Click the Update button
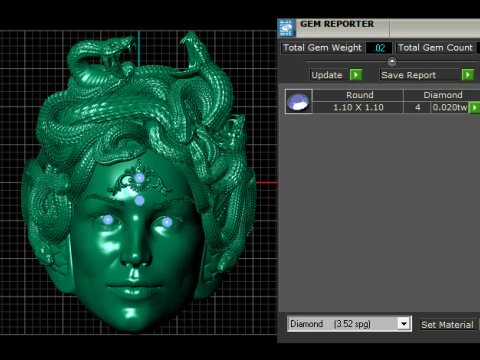The image size is (480, 360). [329, 75]
